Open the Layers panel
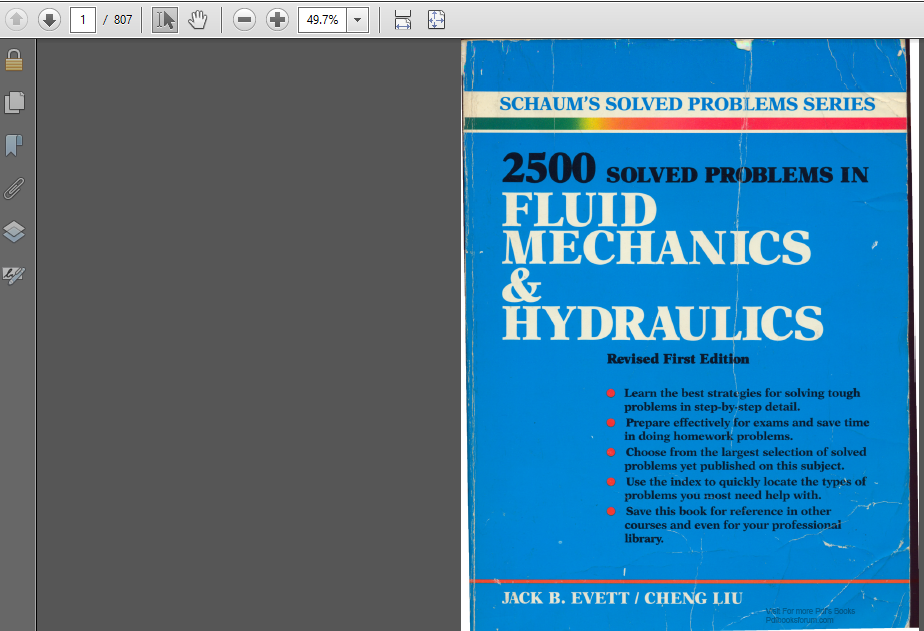Viewport: 924px width, 631px height. click(14, 232)
